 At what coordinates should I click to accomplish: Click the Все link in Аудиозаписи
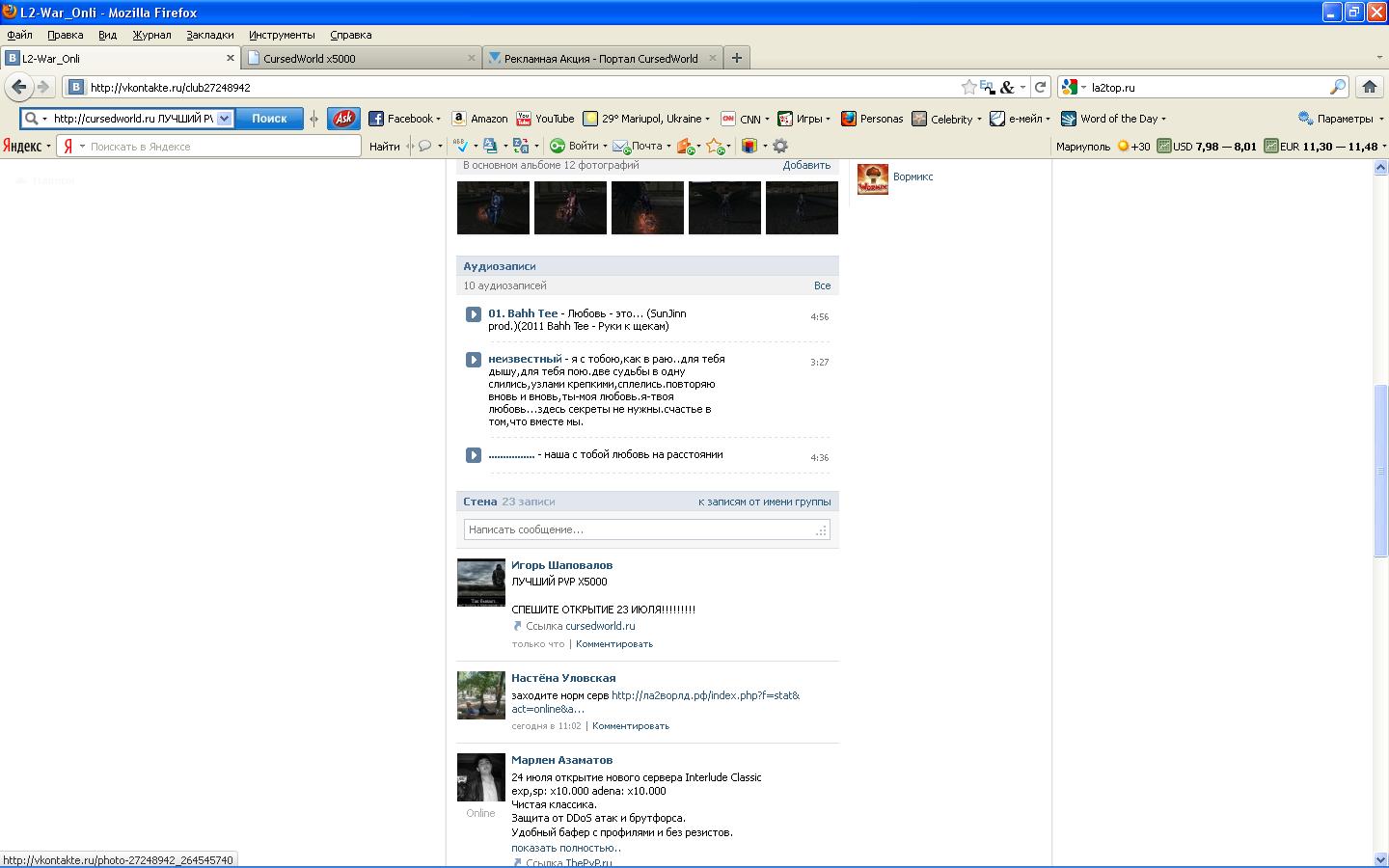822,285
